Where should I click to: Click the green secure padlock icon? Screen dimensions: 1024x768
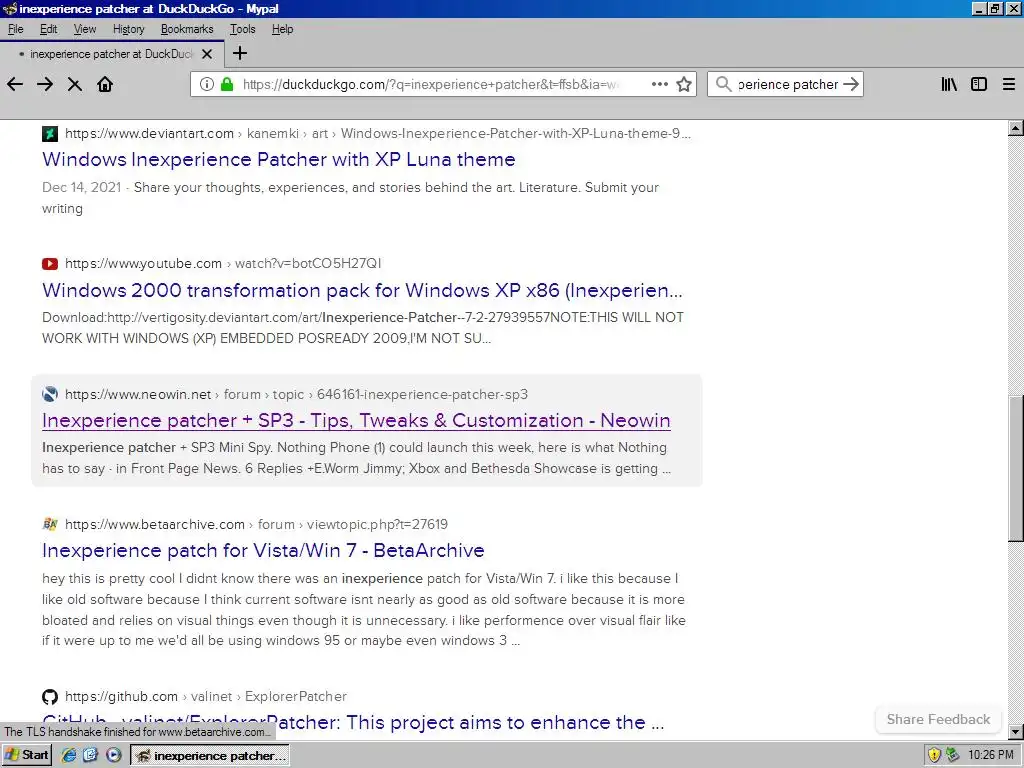(x=227, y=84)
